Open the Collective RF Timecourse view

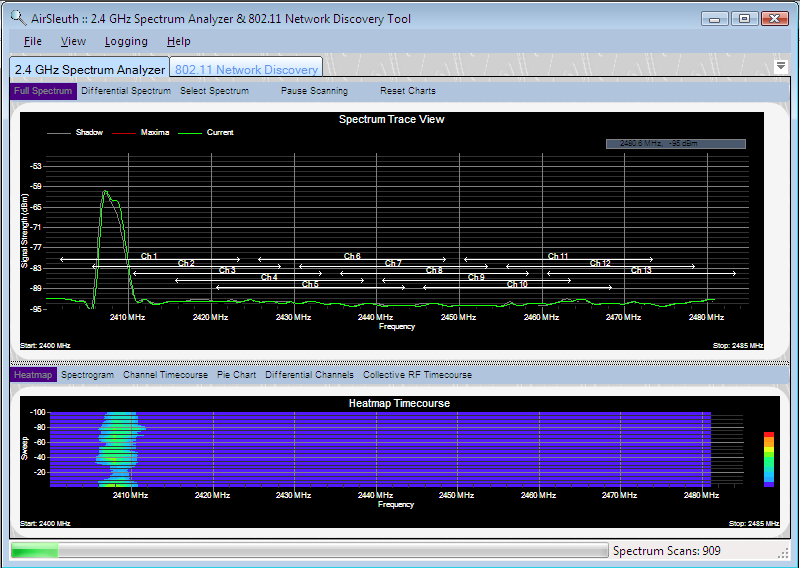click(417, 375)
